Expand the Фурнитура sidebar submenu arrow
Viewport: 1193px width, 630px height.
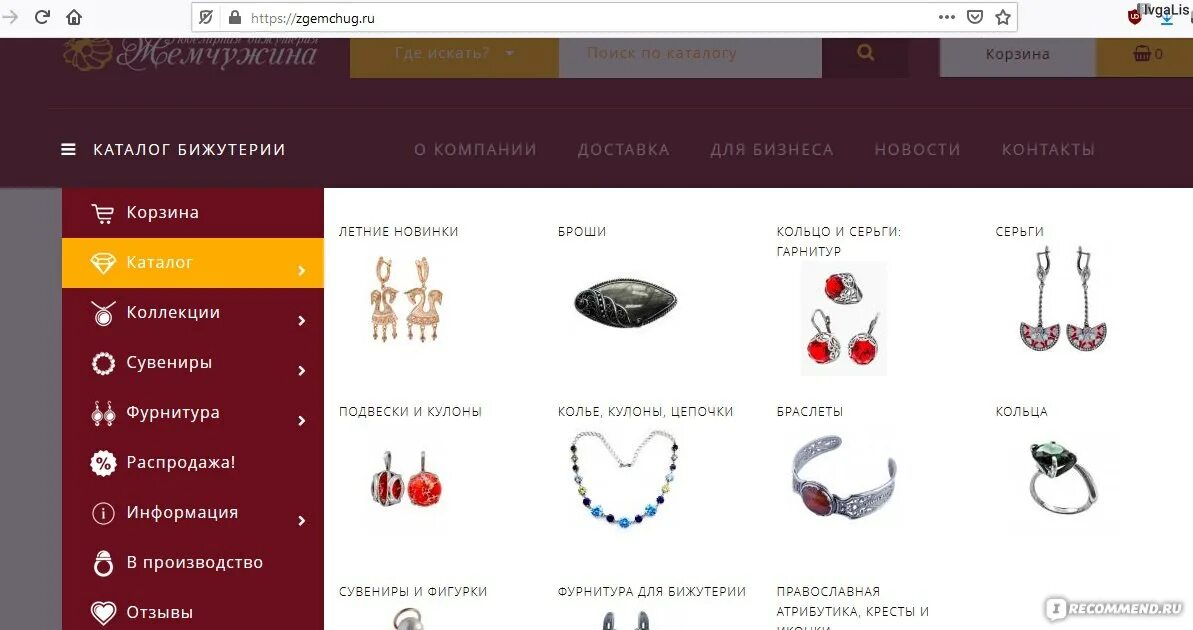tap(302, 421)
